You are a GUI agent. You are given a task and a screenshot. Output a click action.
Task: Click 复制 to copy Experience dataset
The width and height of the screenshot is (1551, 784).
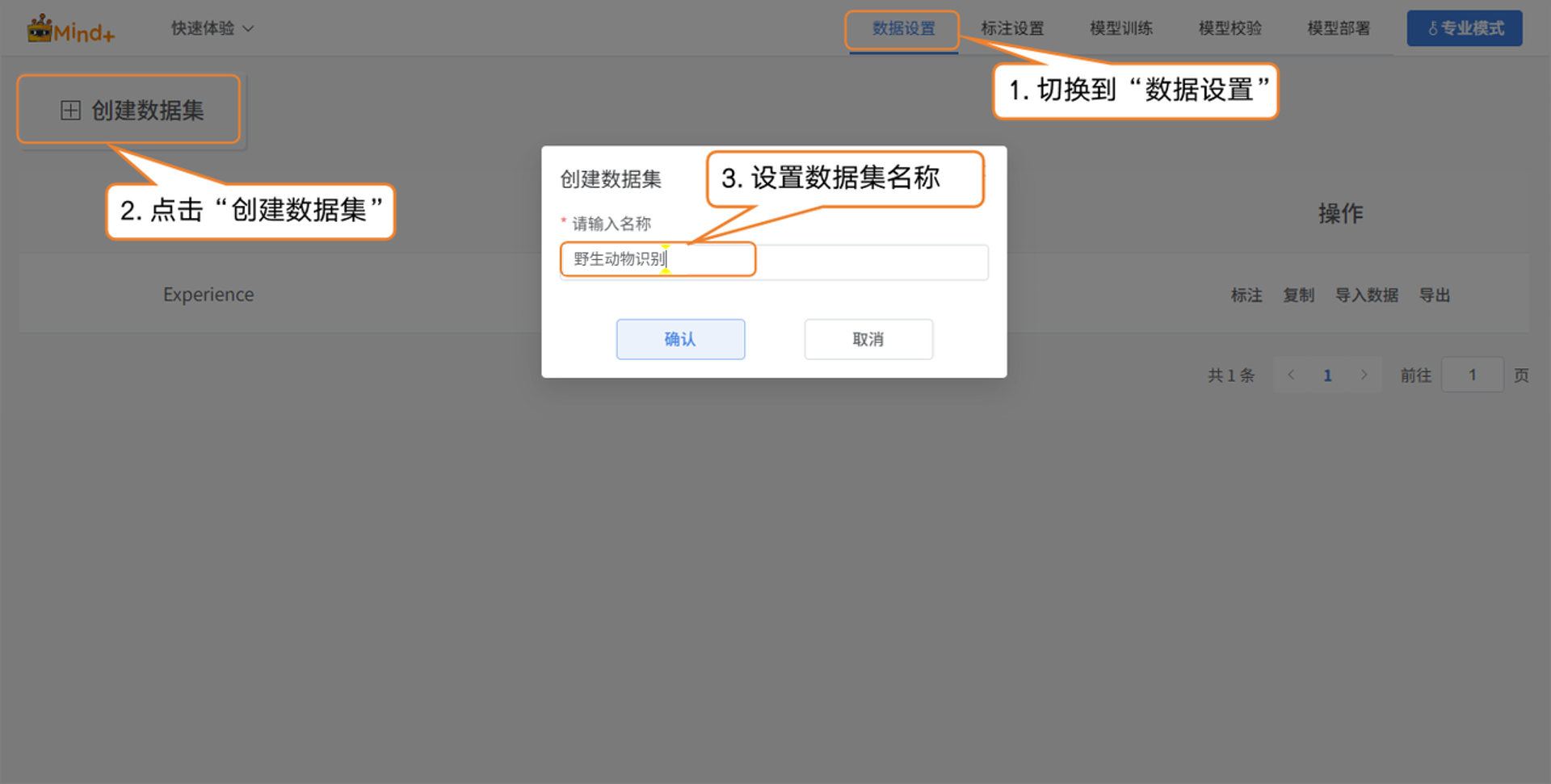pyautogui.click(x=1298, y=296)
